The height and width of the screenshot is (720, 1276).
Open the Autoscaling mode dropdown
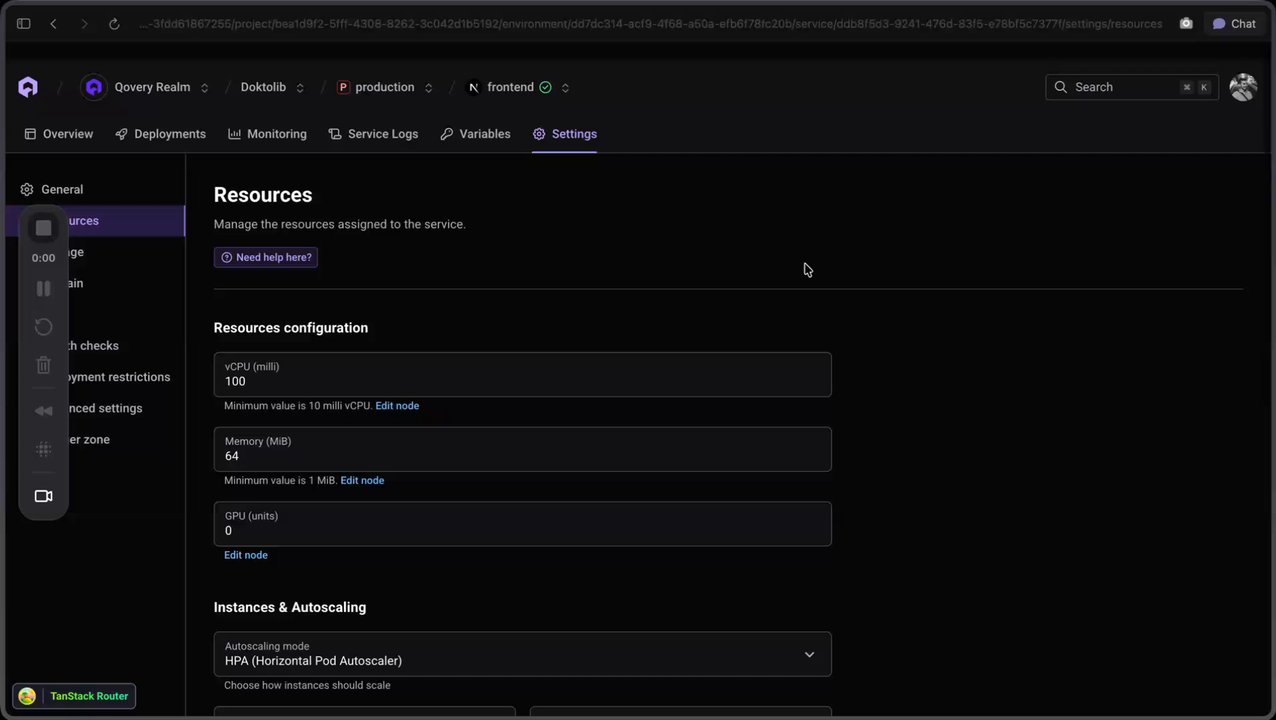522,654
